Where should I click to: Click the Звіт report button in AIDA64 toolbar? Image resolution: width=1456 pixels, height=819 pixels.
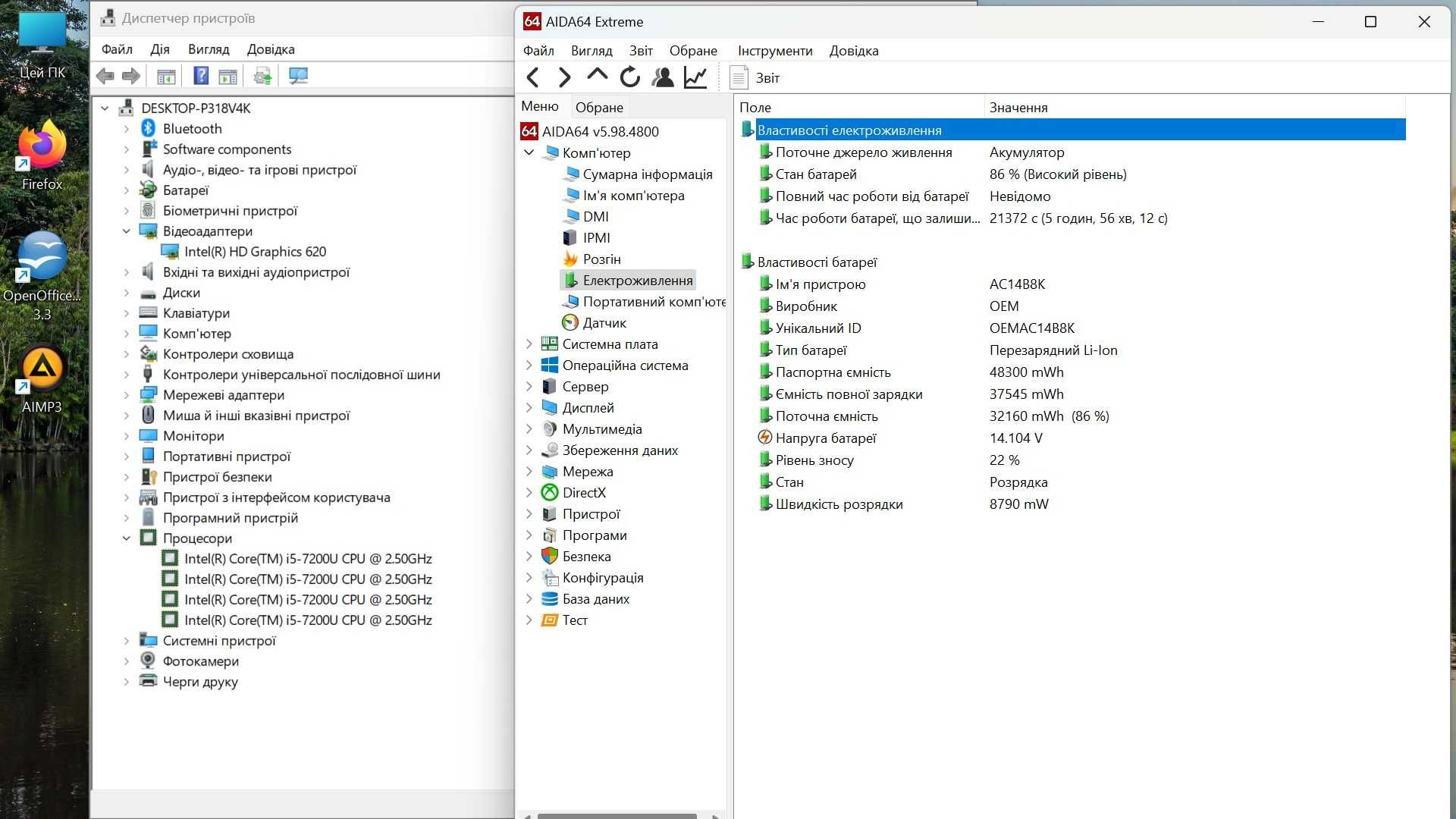[755, 77]
